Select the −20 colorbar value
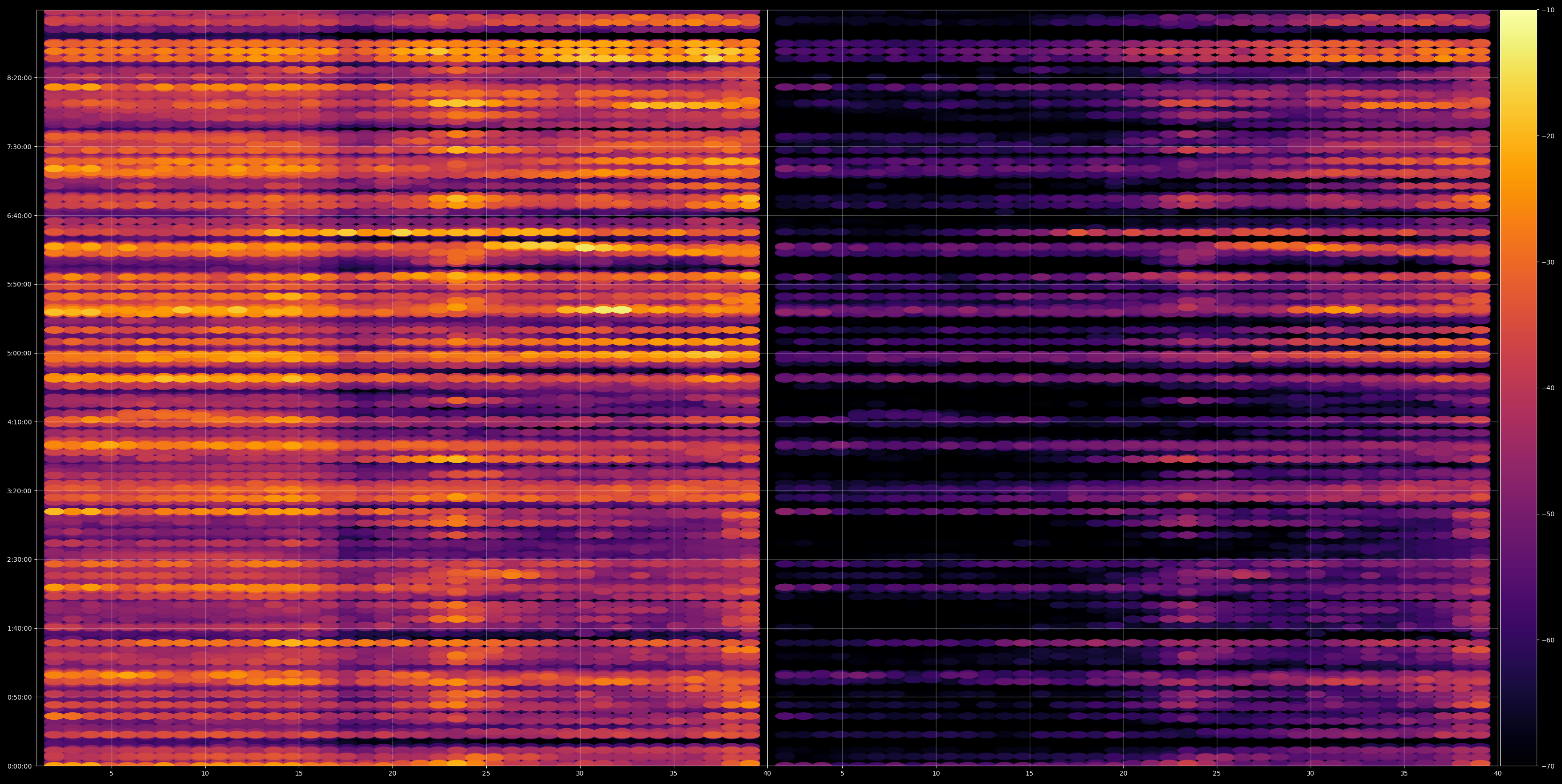 click(1547, 136)
